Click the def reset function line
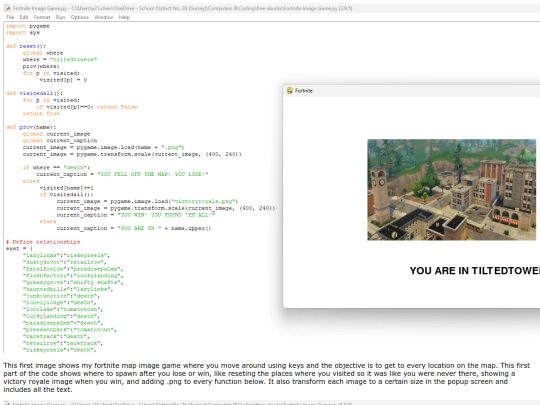The image size is (540, 405). click(26, 46)
